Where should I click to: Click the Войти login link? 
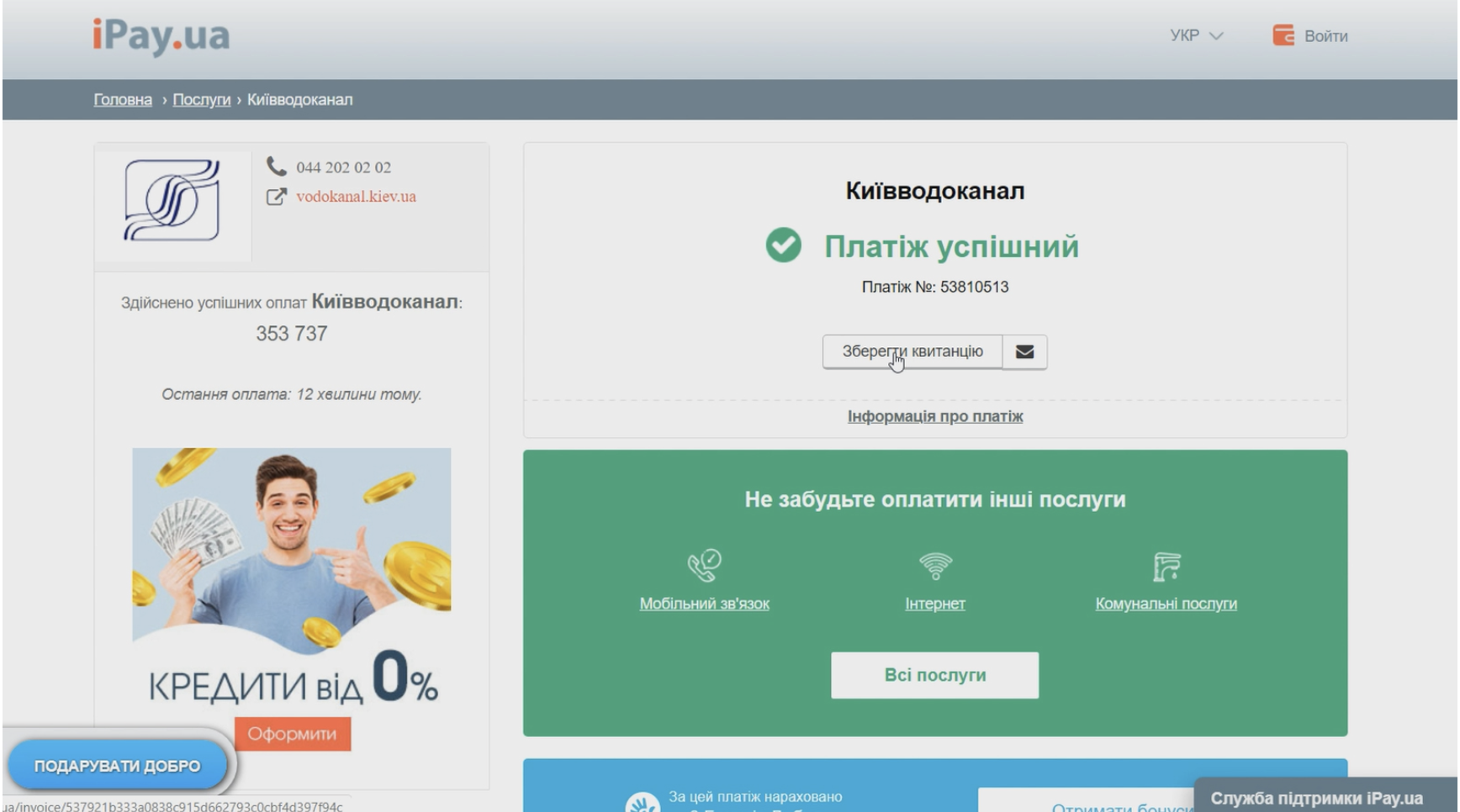coord(1325,36)
